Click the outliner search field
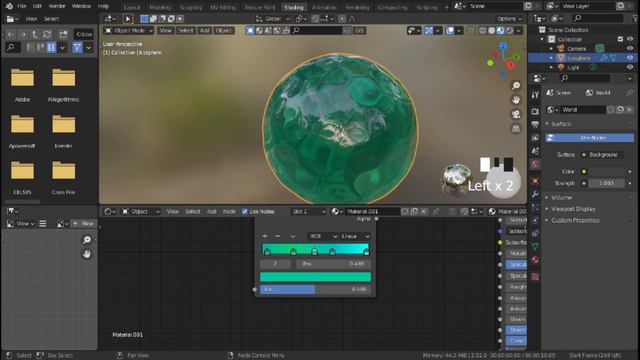This screenshot has width=640, height=360. click(x=598, y=18)
